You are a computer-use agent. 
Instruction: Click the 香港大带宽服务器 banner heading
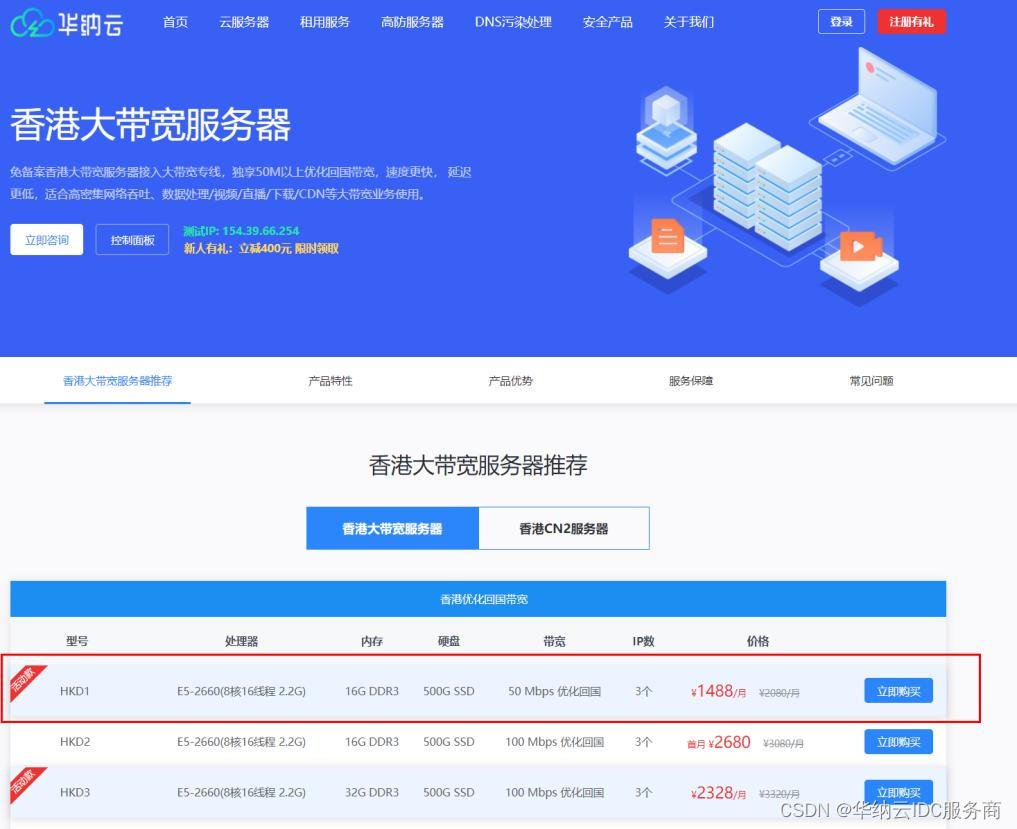(150, 125)
